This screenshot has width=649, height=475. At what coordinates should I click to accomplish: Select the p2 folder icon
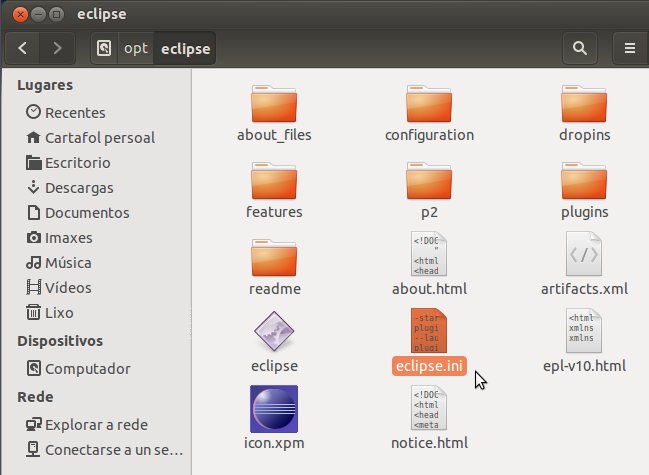pyautogui.click(x=429, y=181)
